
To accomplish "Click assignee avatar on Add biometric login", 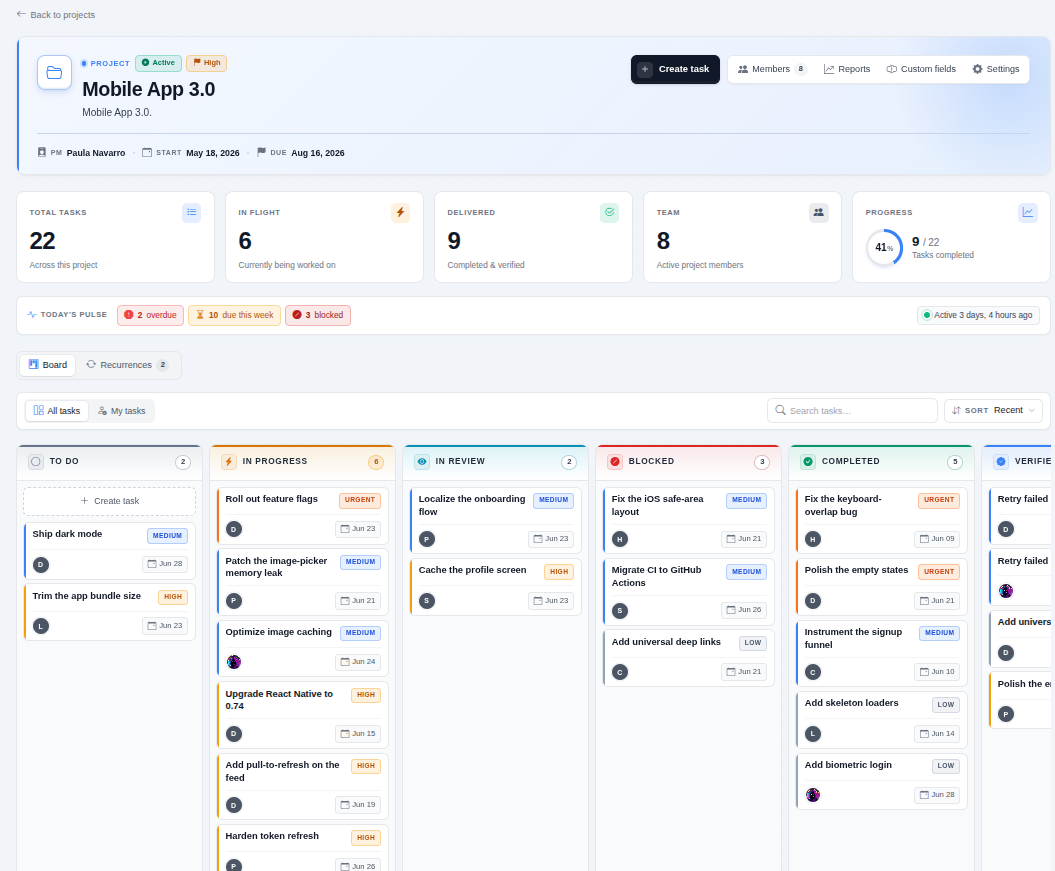I will pos(813,795).
